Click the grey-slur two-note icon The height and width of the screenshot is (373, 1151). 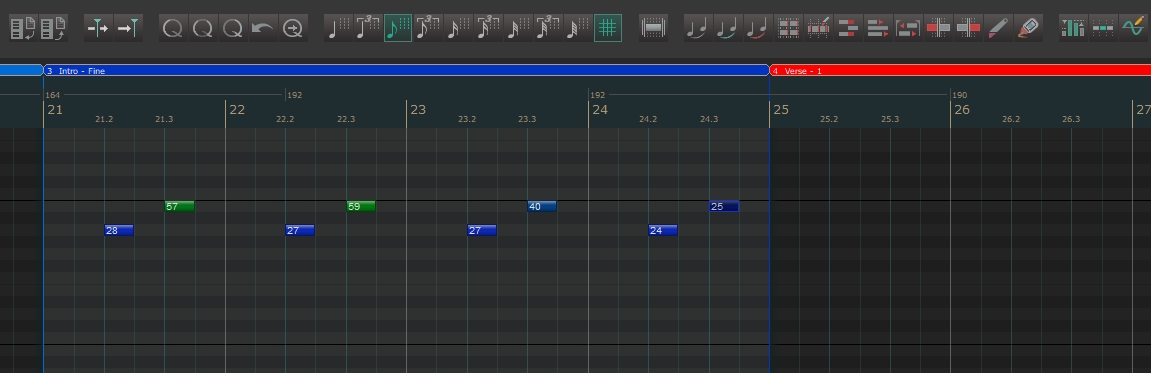(698, 29)
